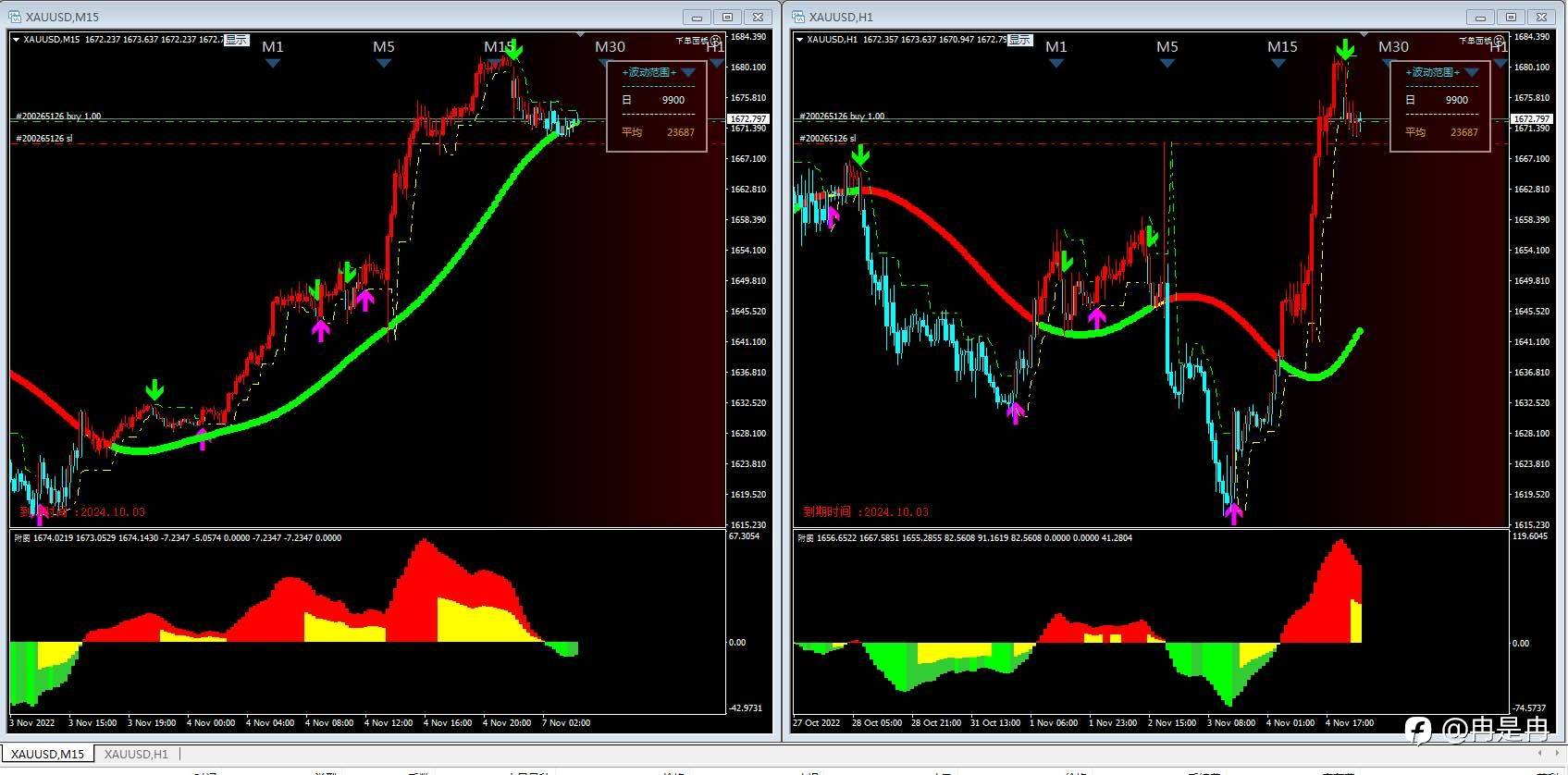
Task: Switch to the XAUUSD,H1 tab
Action: [x=136, y=754]
